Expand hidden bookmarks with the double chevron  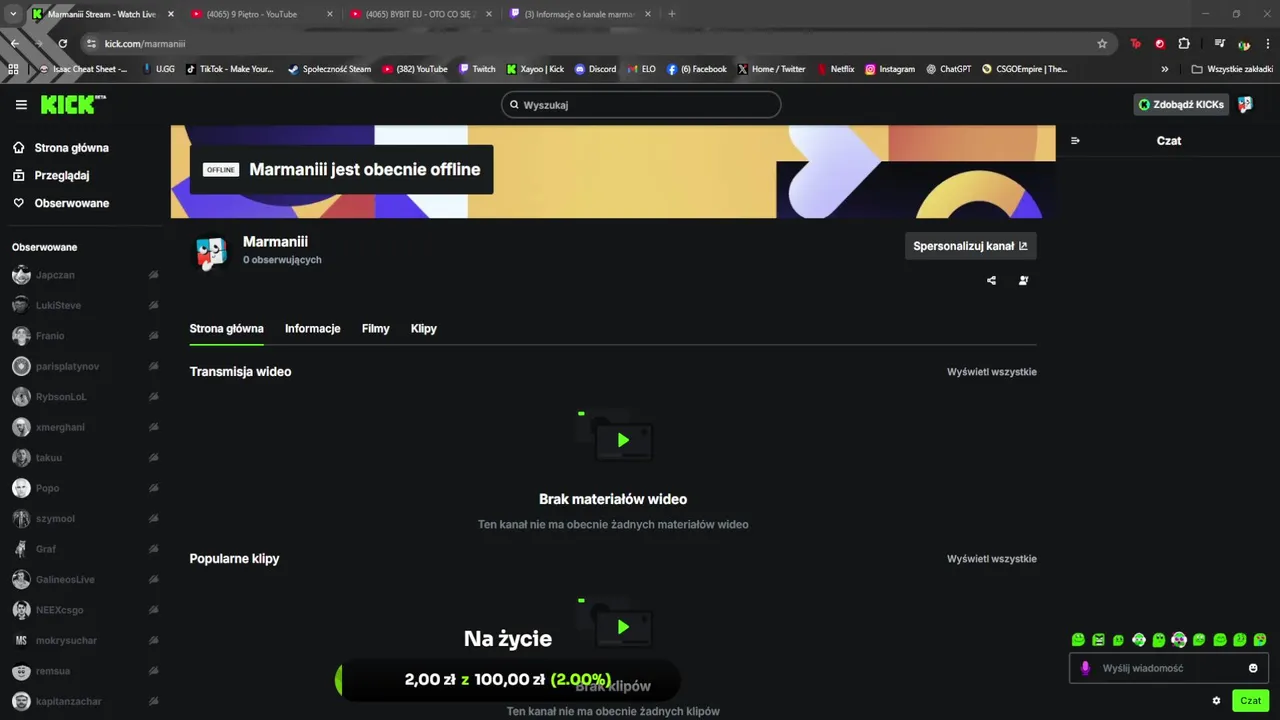click(1164, 69)
